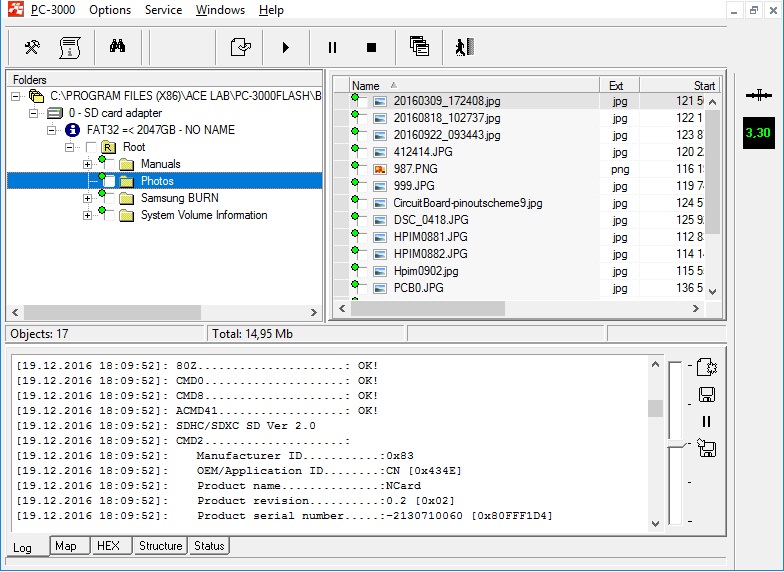
Task: Expand the System Volume Information node
Action: [x=88, y=215]
